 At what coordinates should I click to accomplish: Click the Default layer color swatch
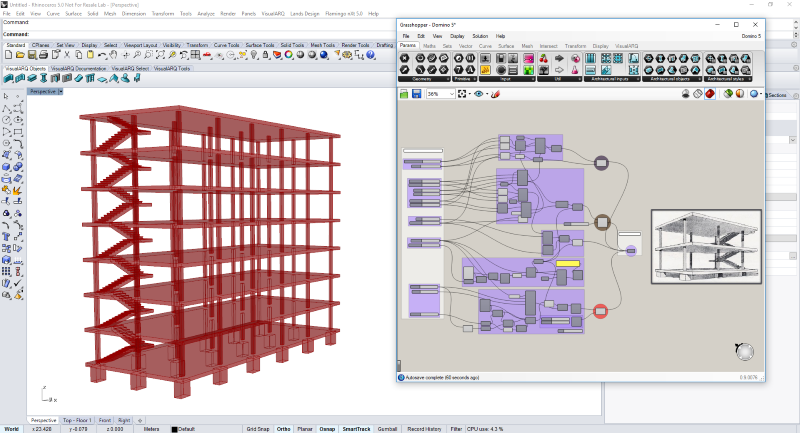pyautogui.click(x=174, y=429)
